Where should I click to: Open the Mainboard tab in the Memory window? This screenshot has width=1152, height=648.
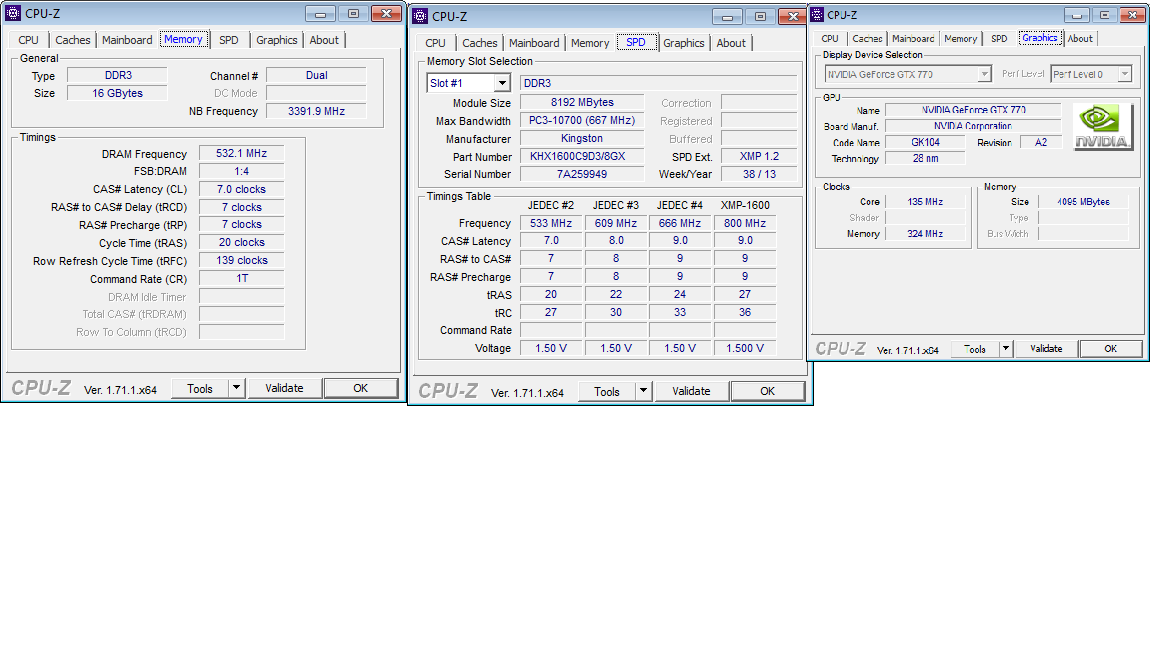click(127, 40)
